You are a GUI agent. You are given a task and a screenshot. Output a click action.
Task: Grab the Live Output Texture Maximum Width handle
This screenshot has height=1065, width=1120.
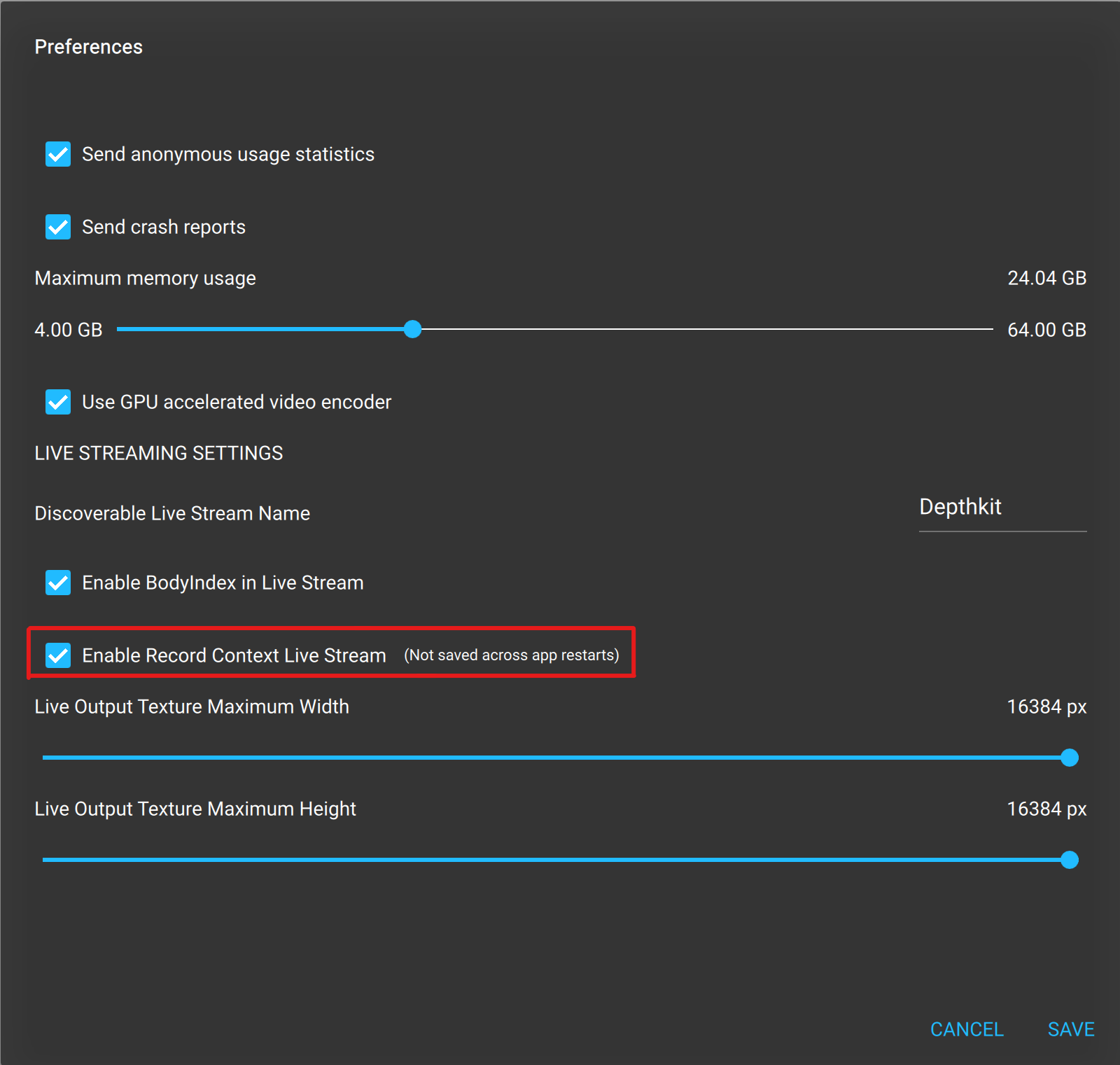click(x=1069, y=758)
